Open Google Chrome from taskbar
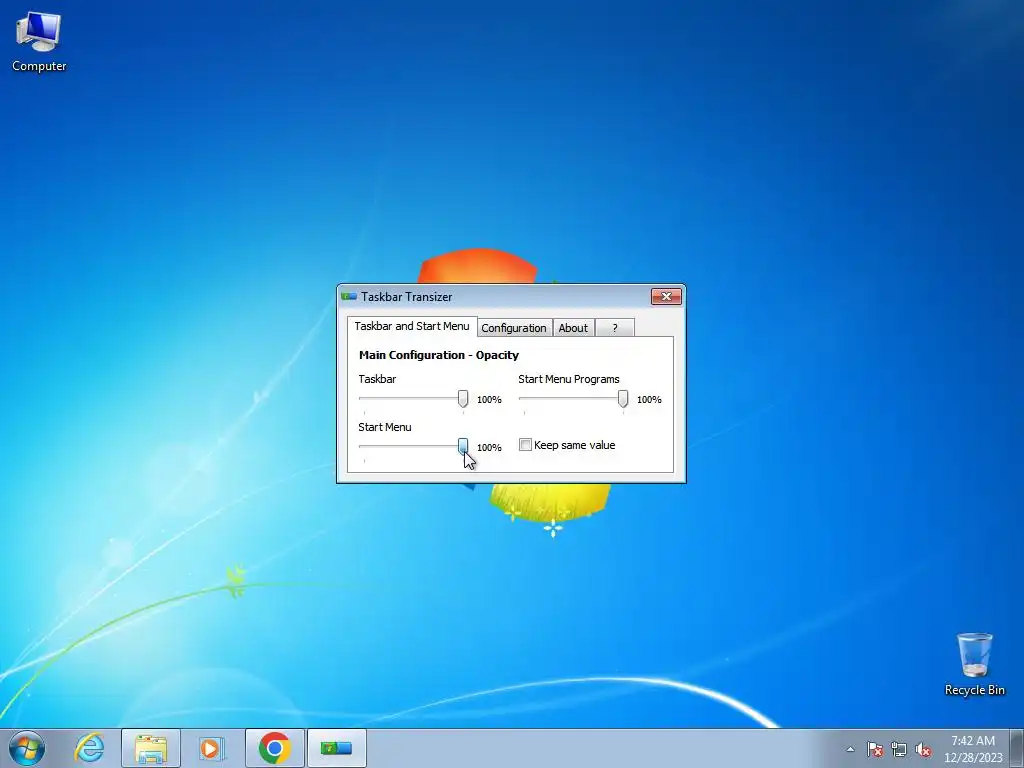This screenshot has height=768, width=1024. (x=274, y=748)
